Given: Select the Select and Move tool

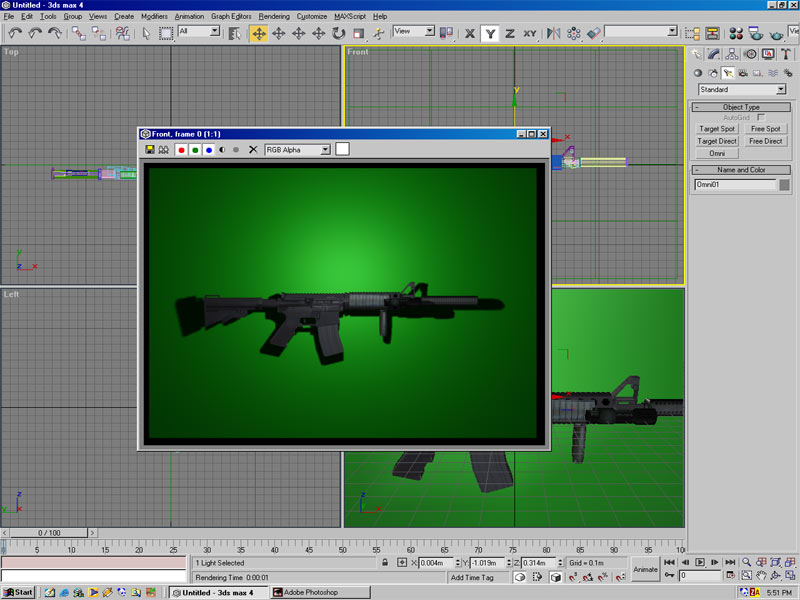Looking at the screenshot, I should tap(259, 33).
